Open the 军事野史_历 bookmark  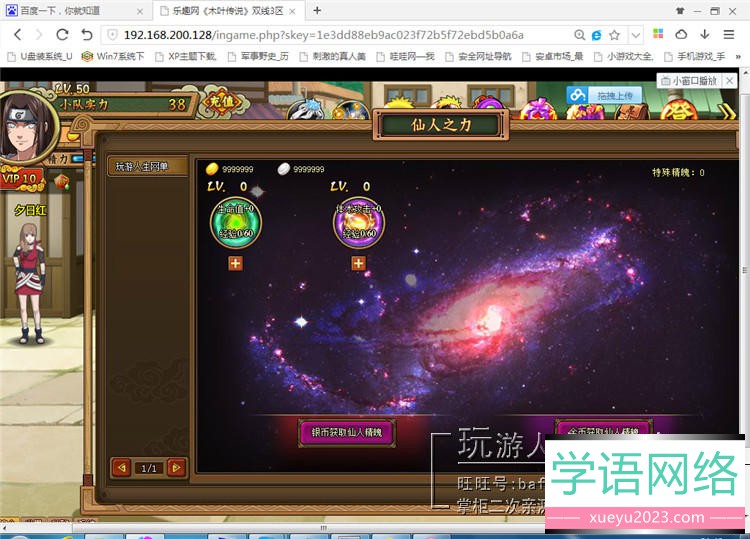click(255, 56)
